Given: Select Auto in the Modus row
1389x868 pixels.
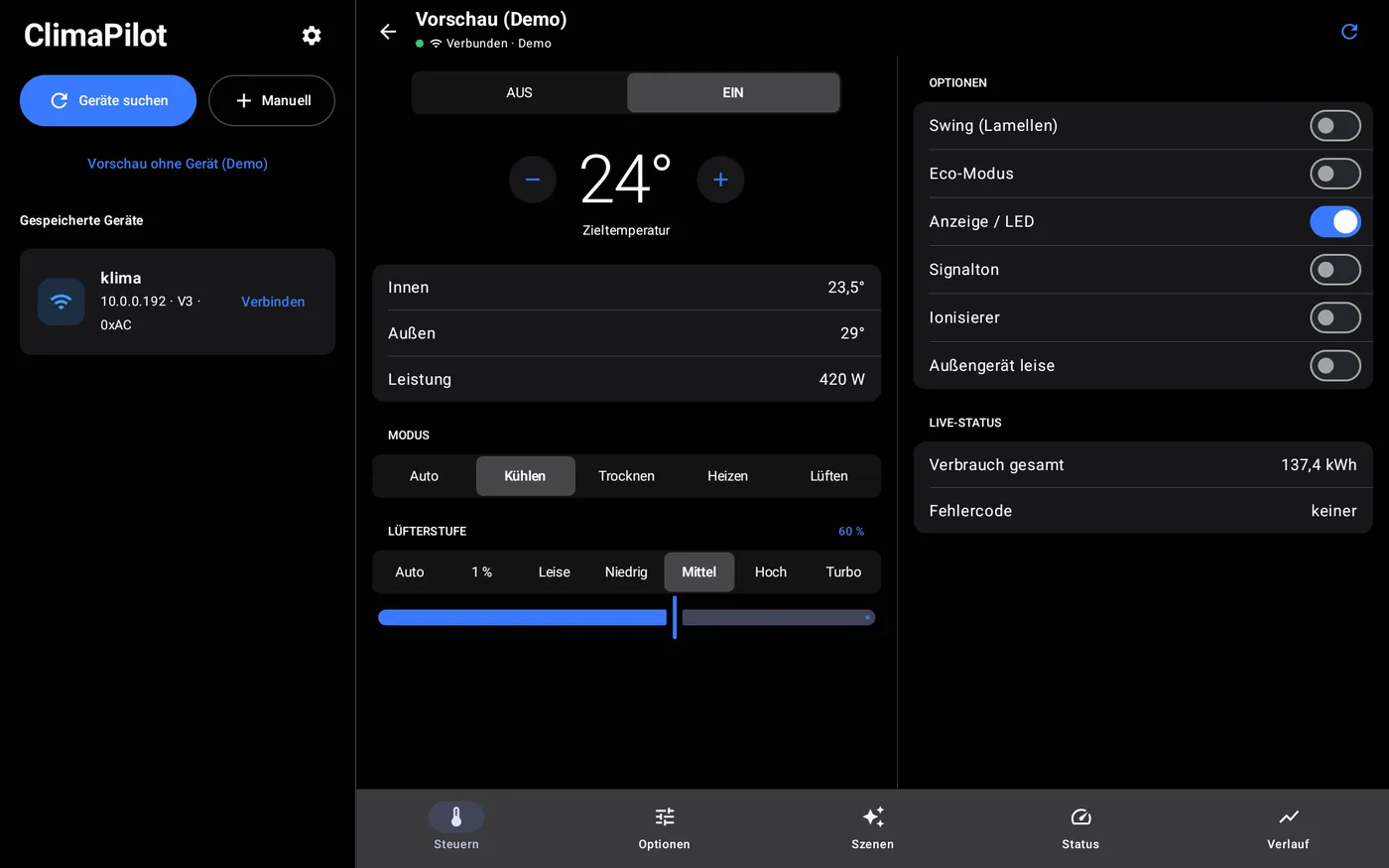Looking at the screenshot, I should tap(425, 476).
